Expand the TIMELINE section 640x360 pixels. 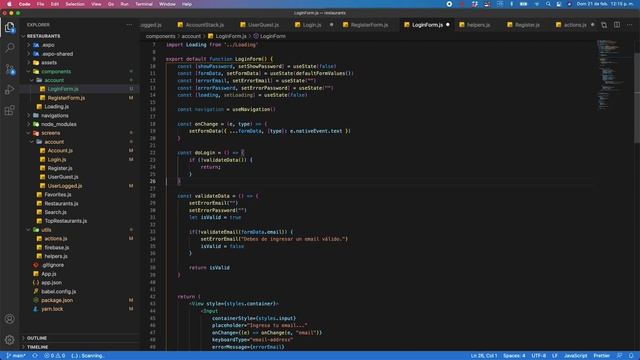coord(37,347)
